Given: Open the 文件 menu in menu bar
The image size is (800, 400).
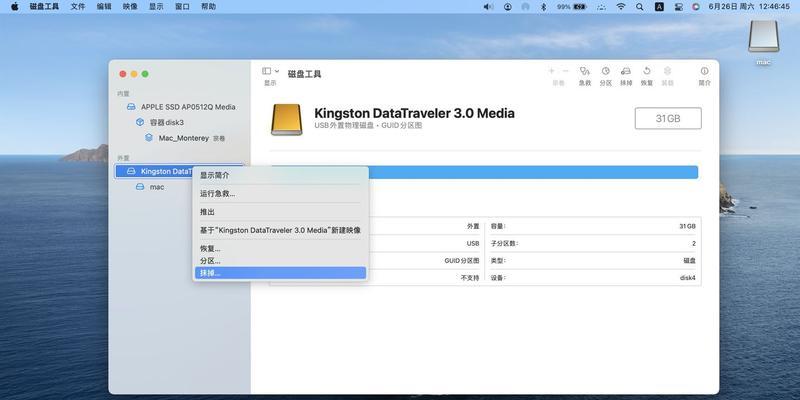Looking at the screenshot, I should click(x=78, y=7).
